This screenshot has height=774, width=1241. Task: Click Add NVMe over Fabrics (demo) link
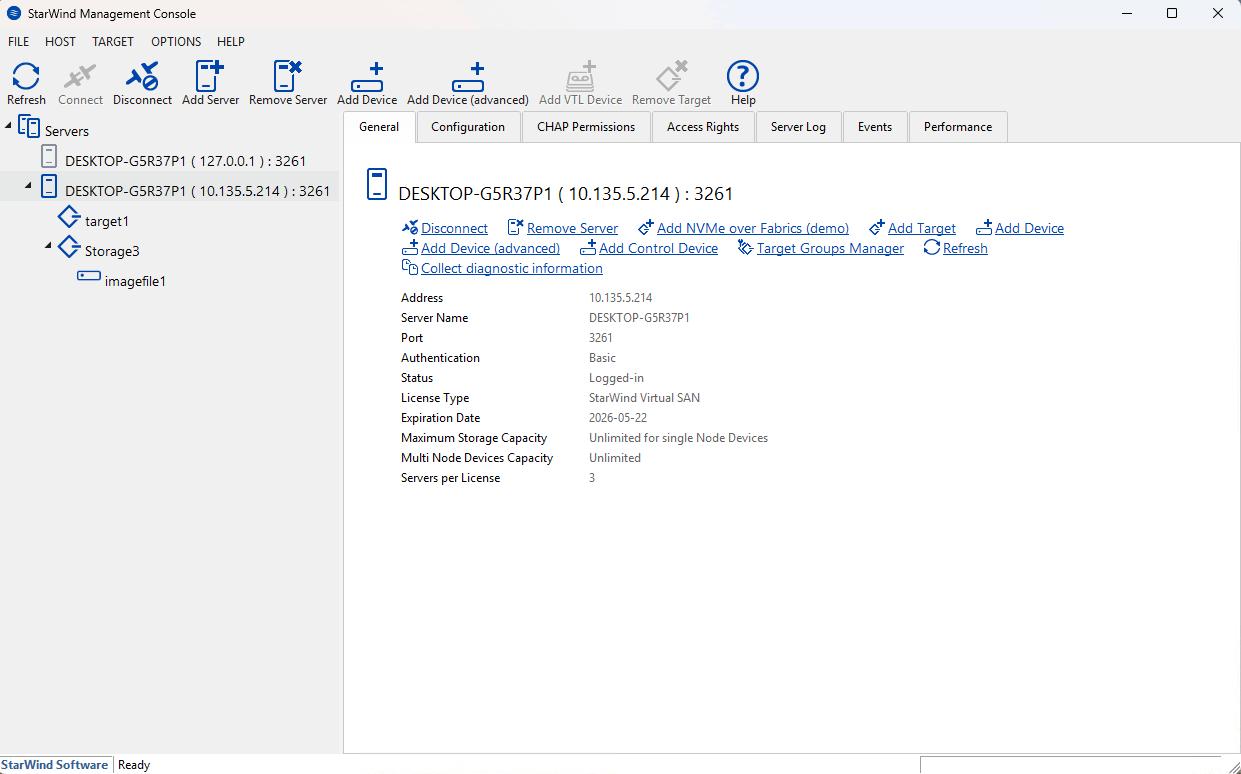coord(753,228)
